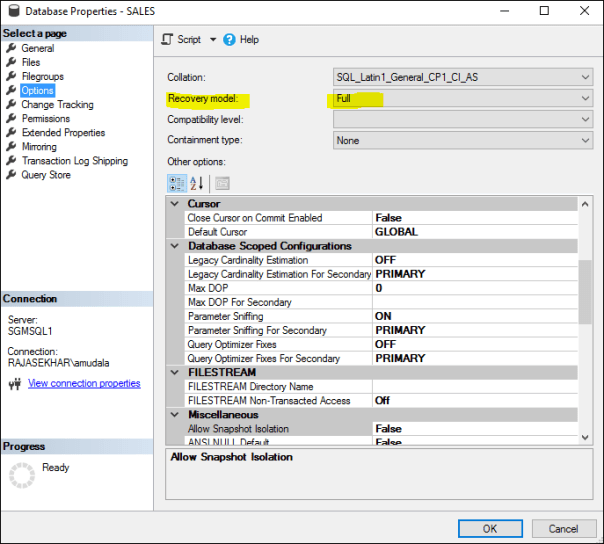
Task: Click View connection properties link
Action: (x=84, y=383)
